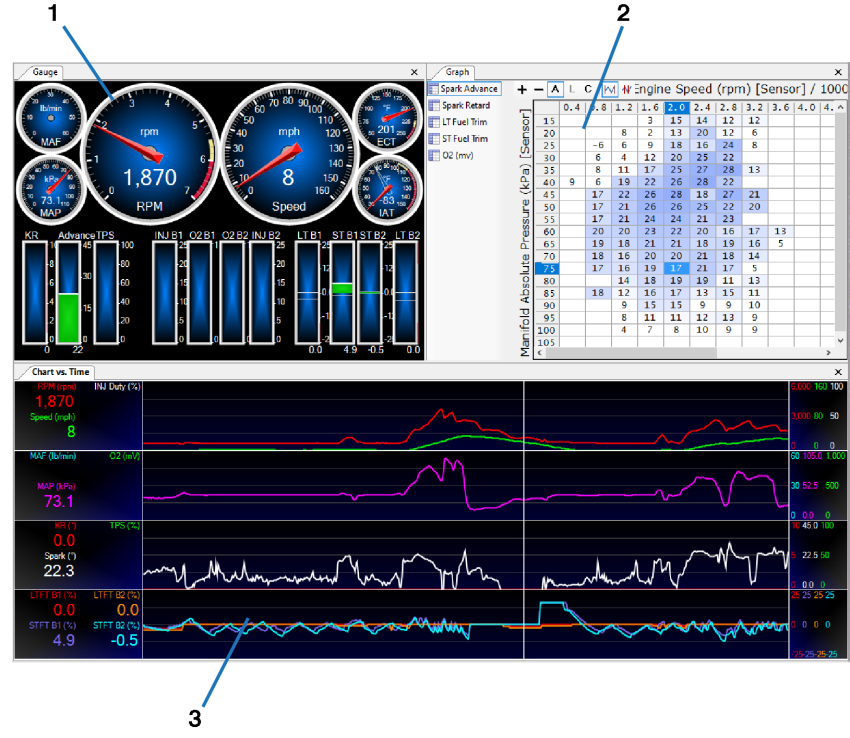Click the 3.6 column header in table
850x738 pixels.
coord(781,107)
